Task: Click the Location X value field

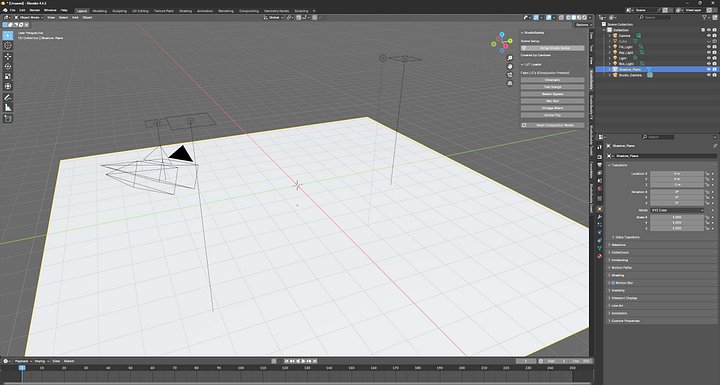Action: (677, 174)
